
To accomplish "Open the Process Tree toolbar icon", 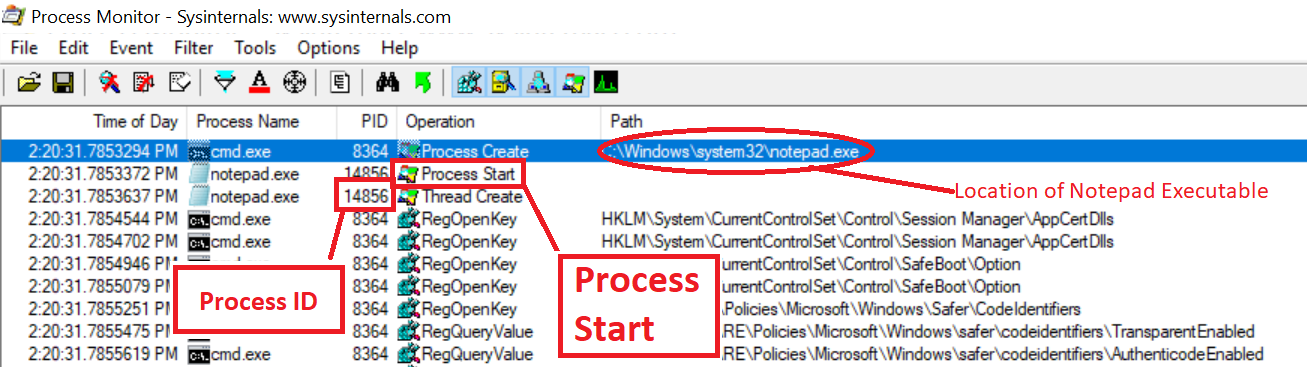I will click(x=340, y=82).
